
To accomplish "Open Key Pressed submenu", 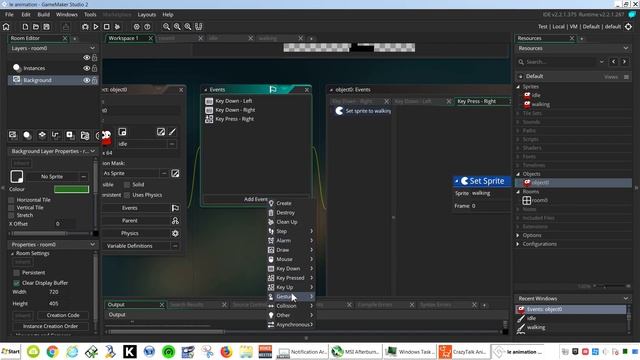I will (x=291, y=278).
